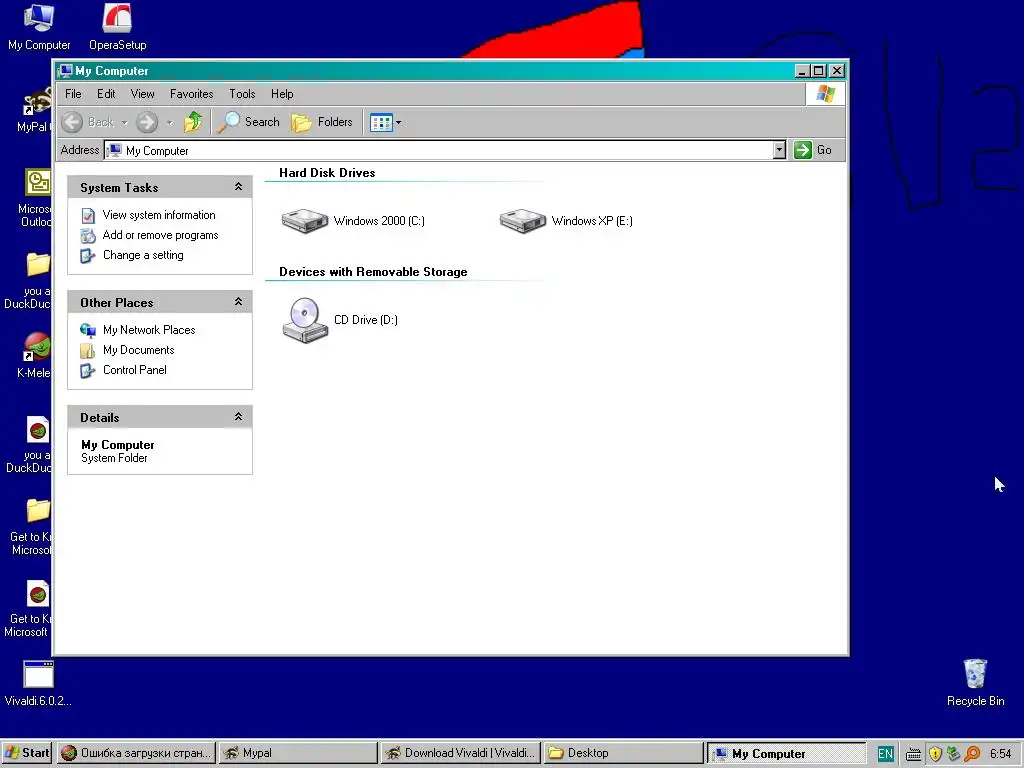Open the address bar dropdown
The width and height of the screenshot is (1024, 768).
[x=779, y=150]
